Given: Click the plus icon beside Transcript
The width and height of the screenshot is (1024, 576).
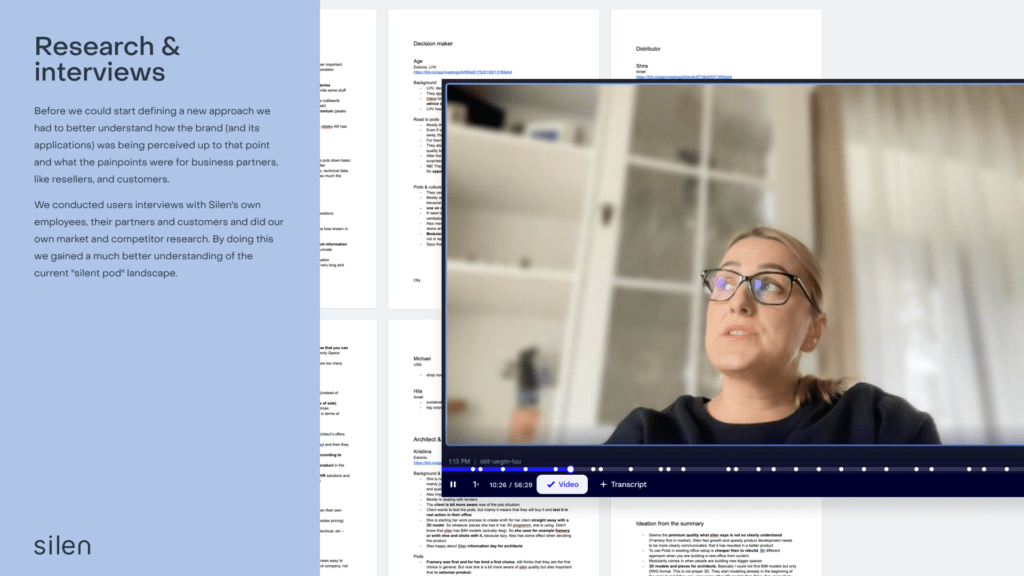Looking at the screenshot, I should click(603, 485).
